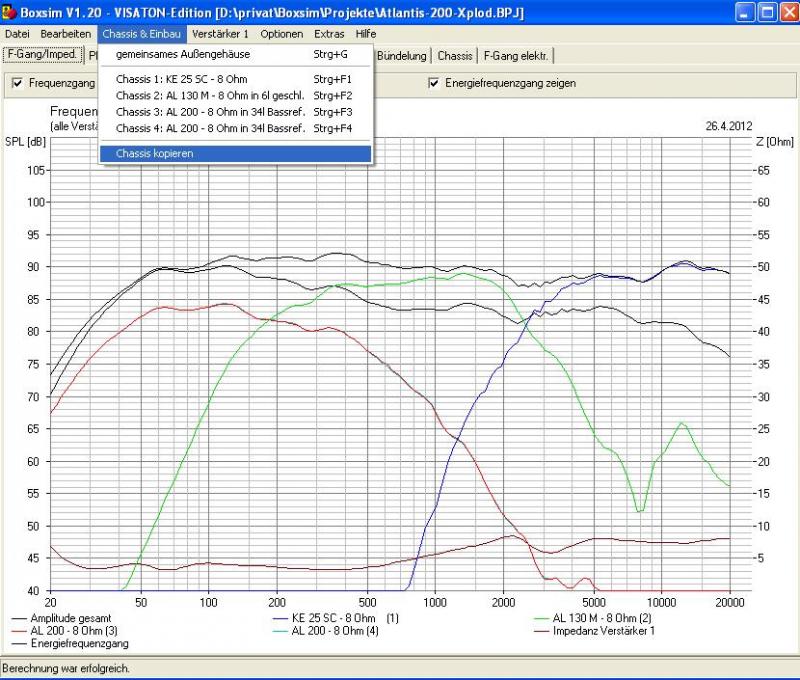Maximize the Boxsim window
Viewport: 800px width, 680px height.
point(766,12)
